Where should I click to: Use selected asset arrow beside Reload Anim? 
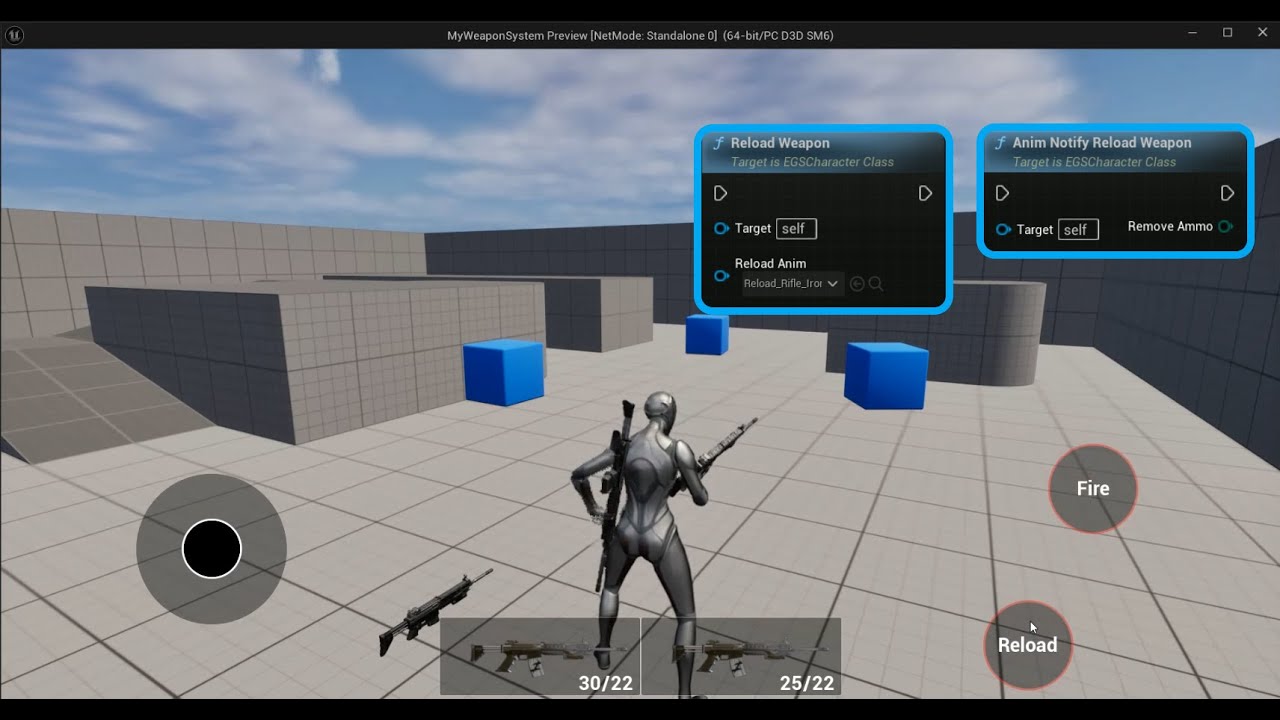857,284
